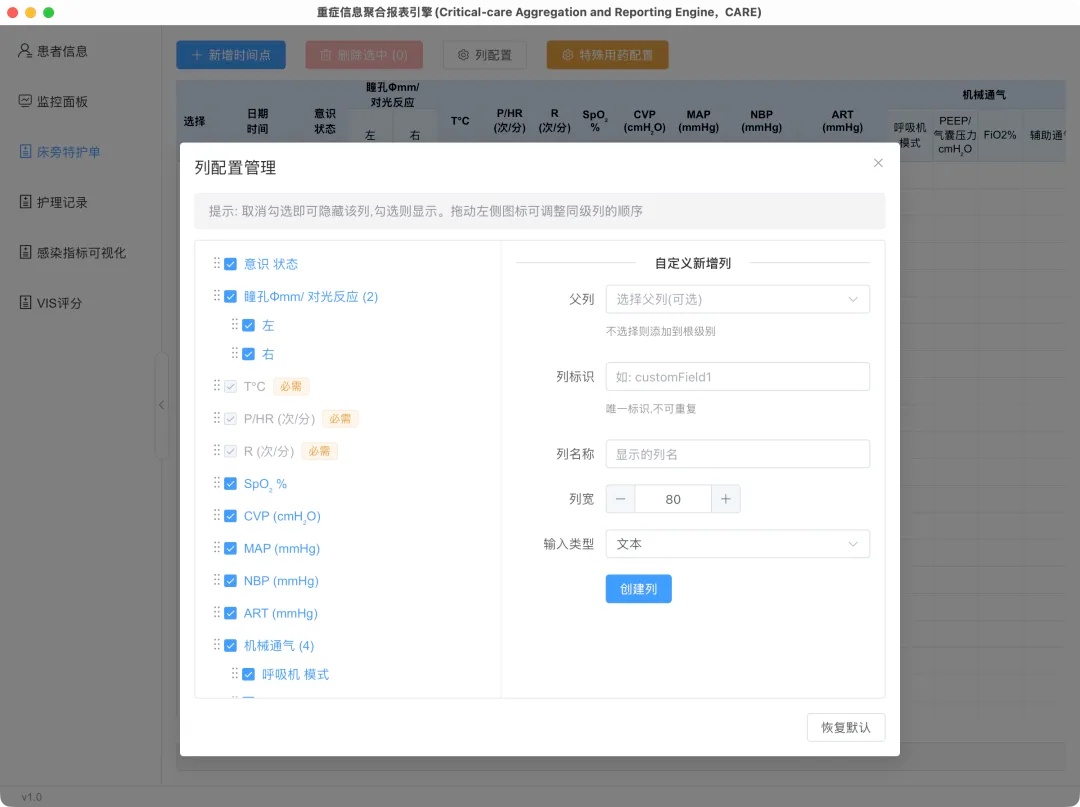Image resolution: width=1080 pixels, height=807 pixels.
Task: Click the drag handle for SpO2 %
Action: coord(216,482)
